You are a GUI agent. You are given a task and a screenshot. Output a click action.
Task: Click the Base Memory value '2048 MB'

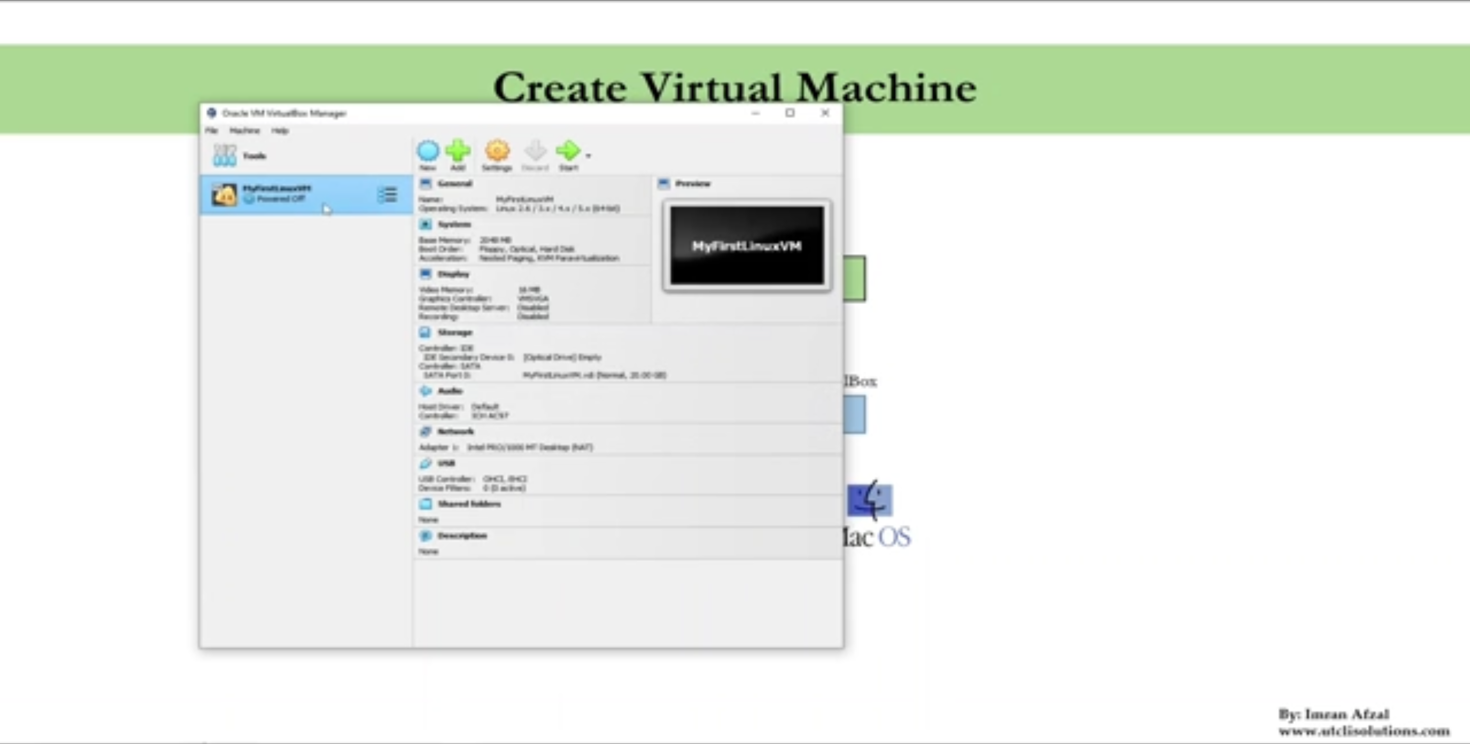click(x=495, y=241)
